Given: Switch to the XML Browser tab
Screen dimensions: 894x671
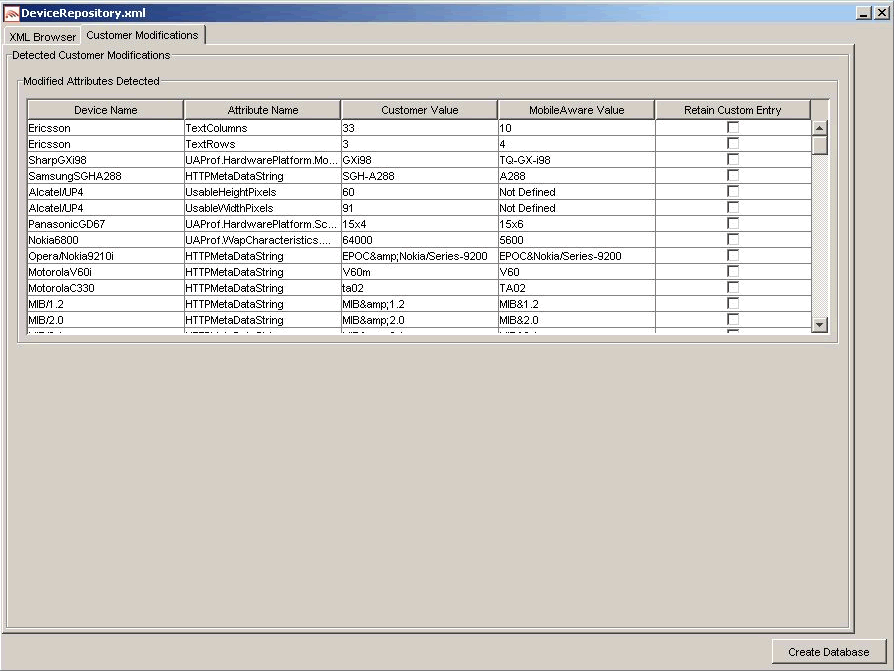Looking at the screenshot, I should [42, 36].
